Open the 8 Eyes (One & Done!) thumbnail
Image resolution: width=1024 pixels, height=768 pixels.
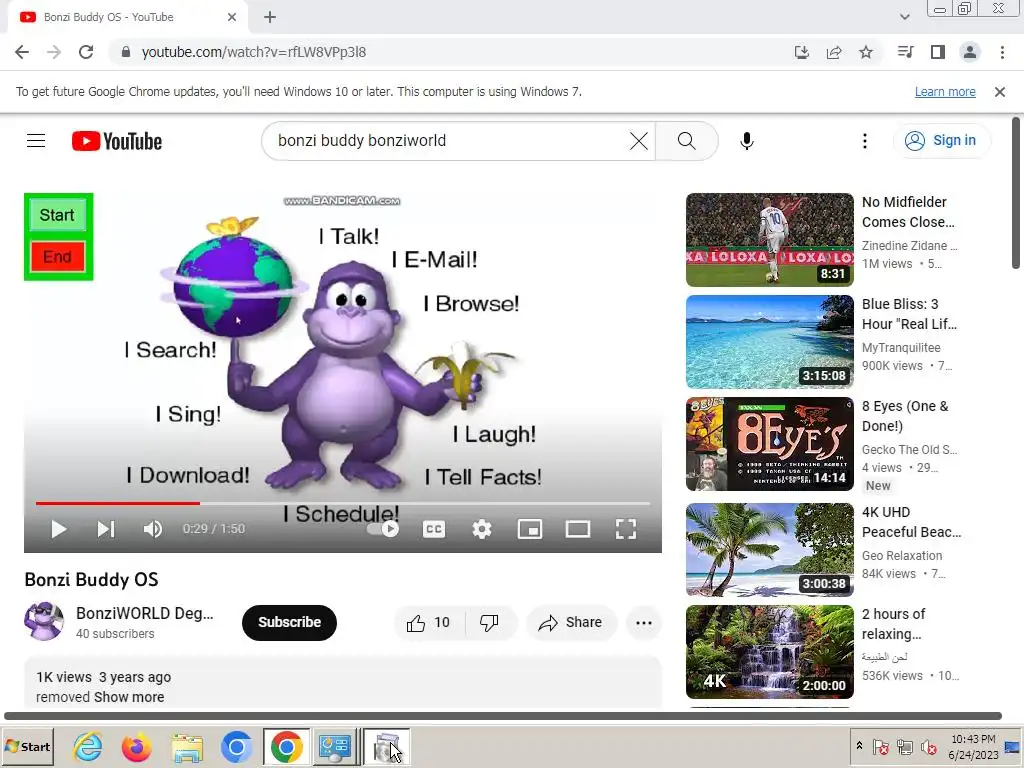click(x=769, y=444)
